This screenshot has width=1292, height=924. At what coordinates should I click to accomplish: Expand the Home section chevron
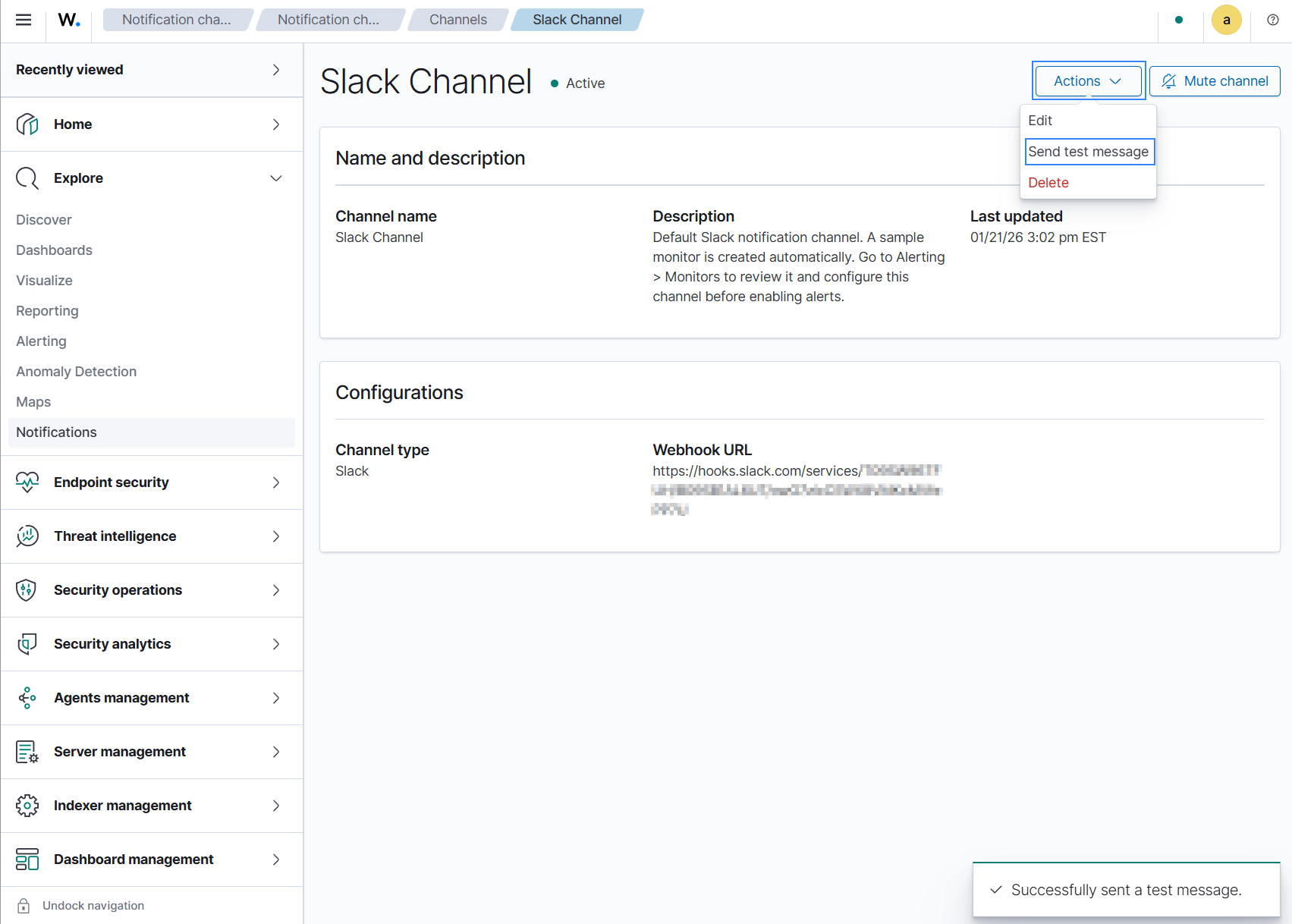point(276,124)
